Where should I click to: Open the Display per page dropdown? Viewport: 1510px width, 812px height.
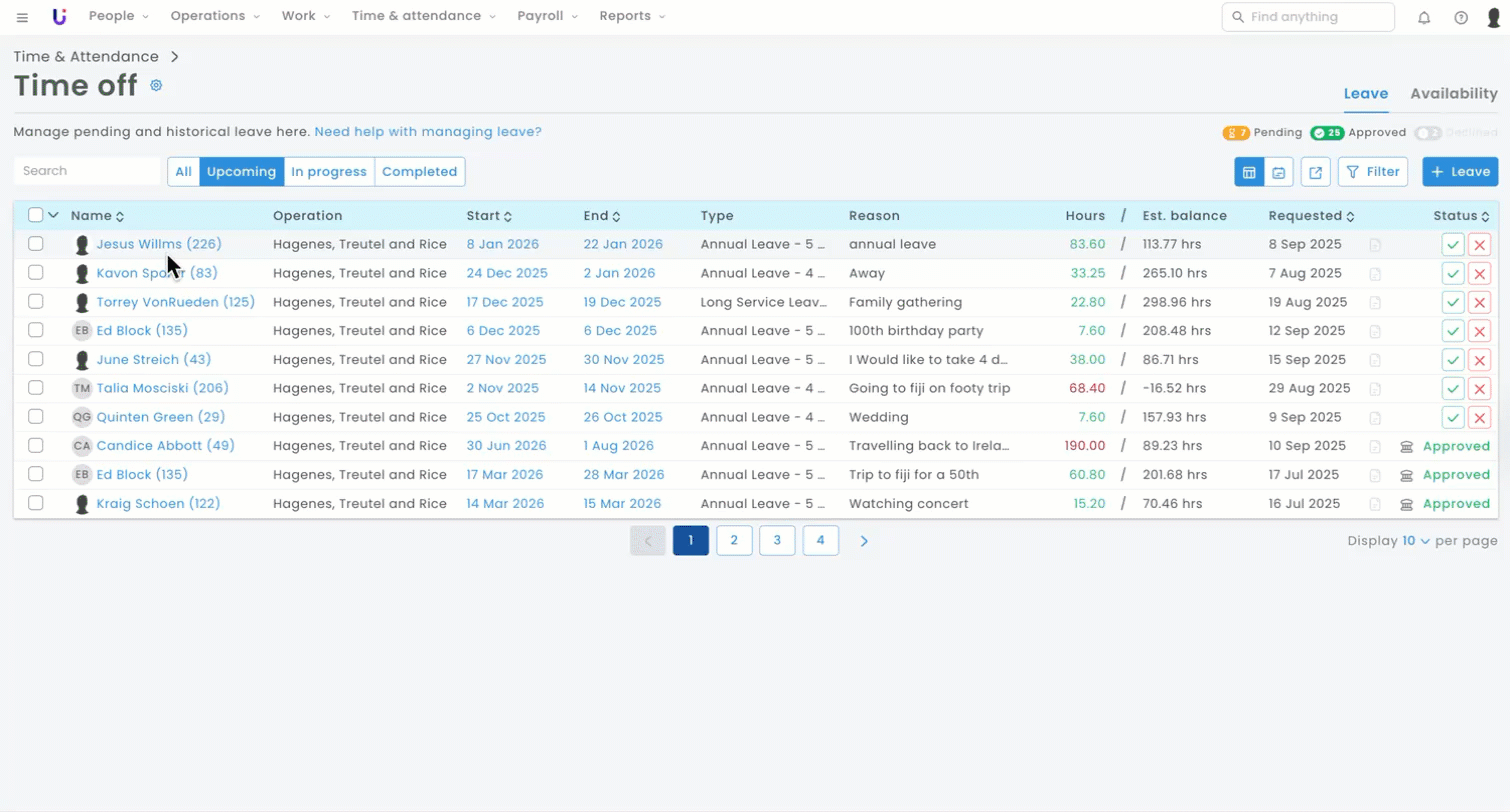click(x=1415, y=541)
